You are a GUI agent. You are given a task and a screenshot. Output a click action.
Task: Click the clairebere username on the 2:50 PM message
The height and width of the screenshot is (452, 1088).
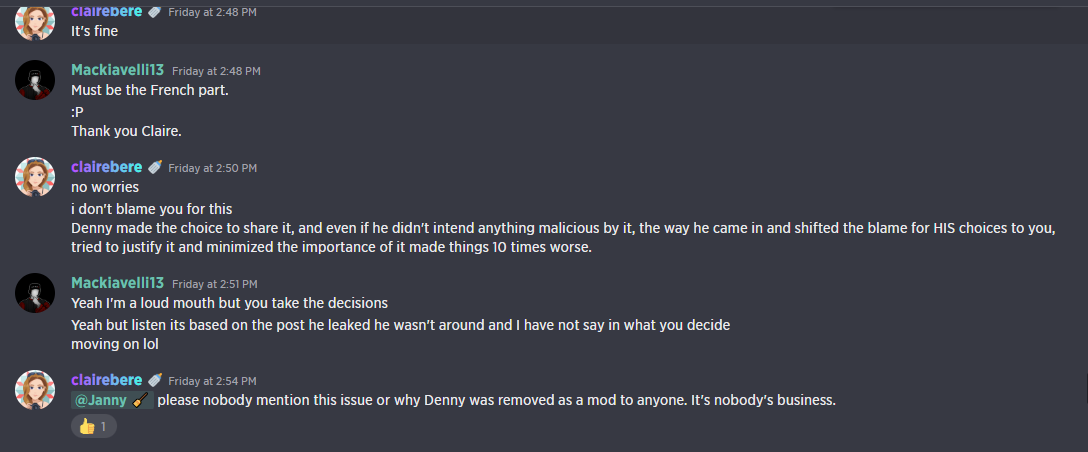click(x=106, y=167)
